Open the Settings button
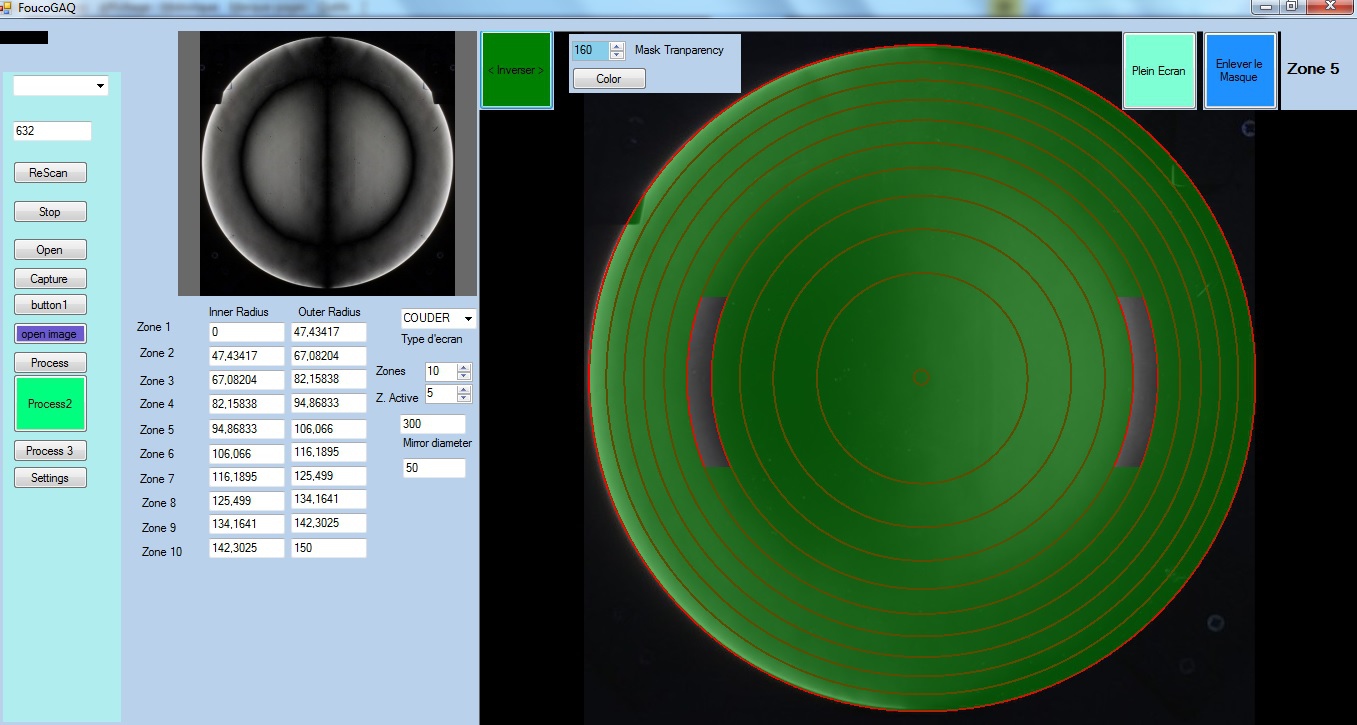Screen dimensions: 1357x725 [x=50, y=478]
